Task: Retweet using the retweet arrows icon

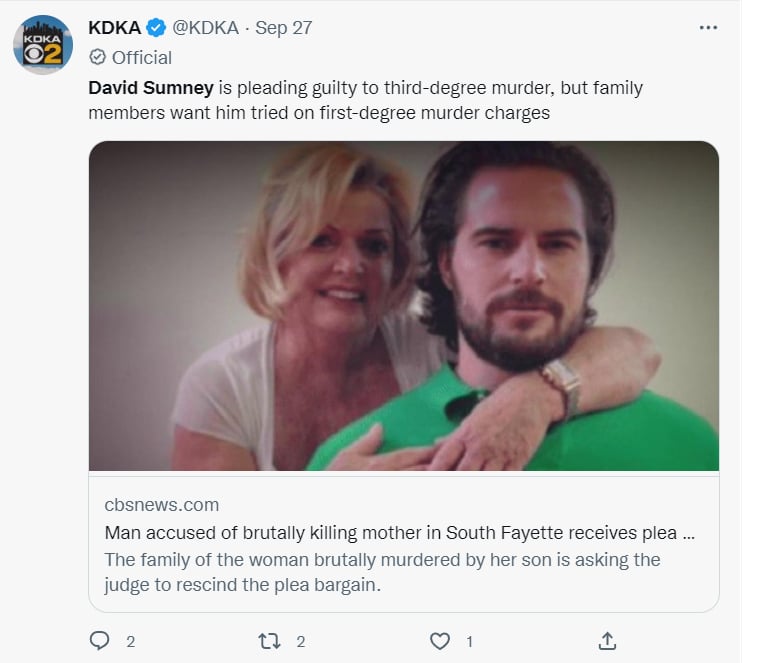Action: (269, 641)
